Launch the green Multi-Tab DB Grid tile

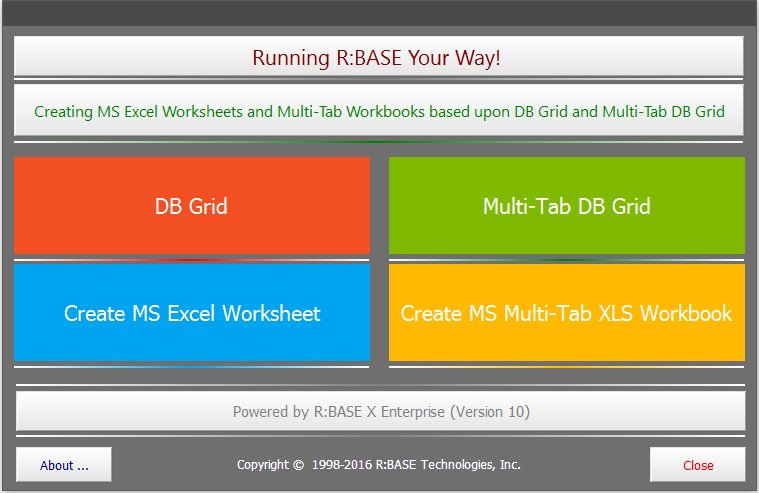(x=566, y=206)
